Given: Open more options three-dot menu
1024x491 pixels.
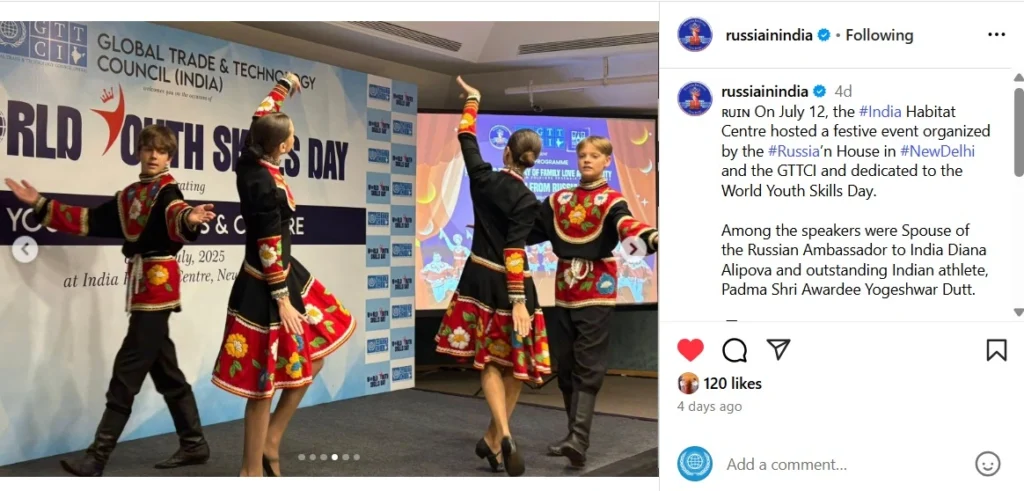Looking at the screenshot, I should coord(996,35).
